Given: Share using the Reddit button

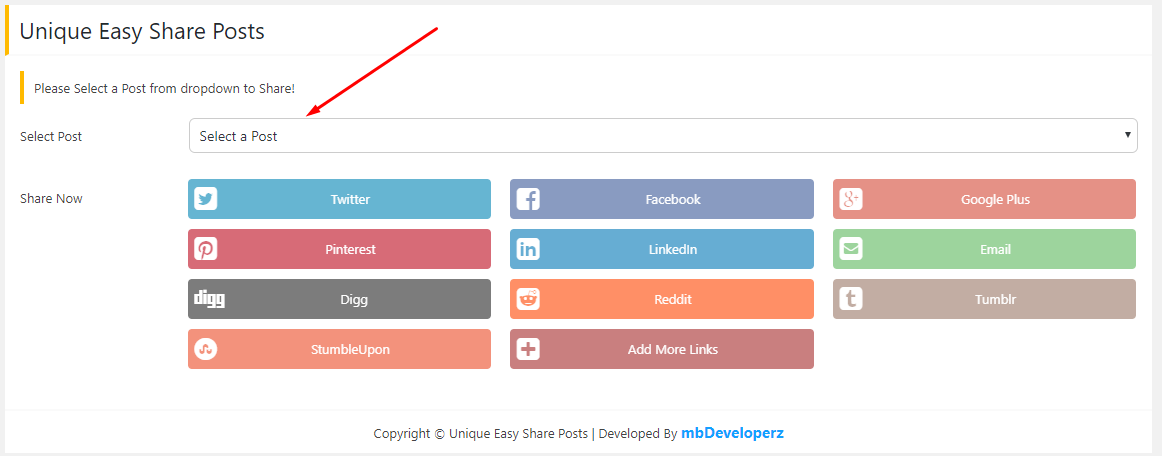Looking at the screenshot, I should coord(672,299).
